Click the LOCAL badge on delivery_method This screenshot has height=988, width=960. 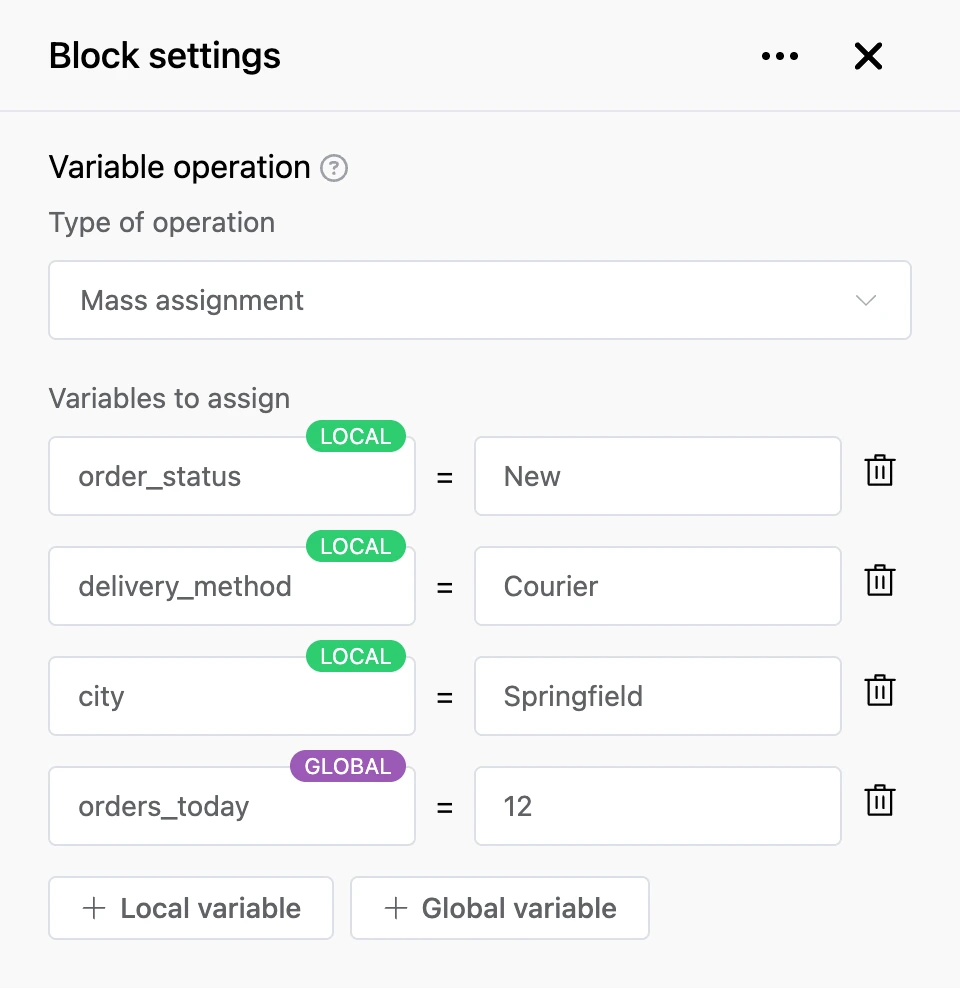(x=356, y=546)
